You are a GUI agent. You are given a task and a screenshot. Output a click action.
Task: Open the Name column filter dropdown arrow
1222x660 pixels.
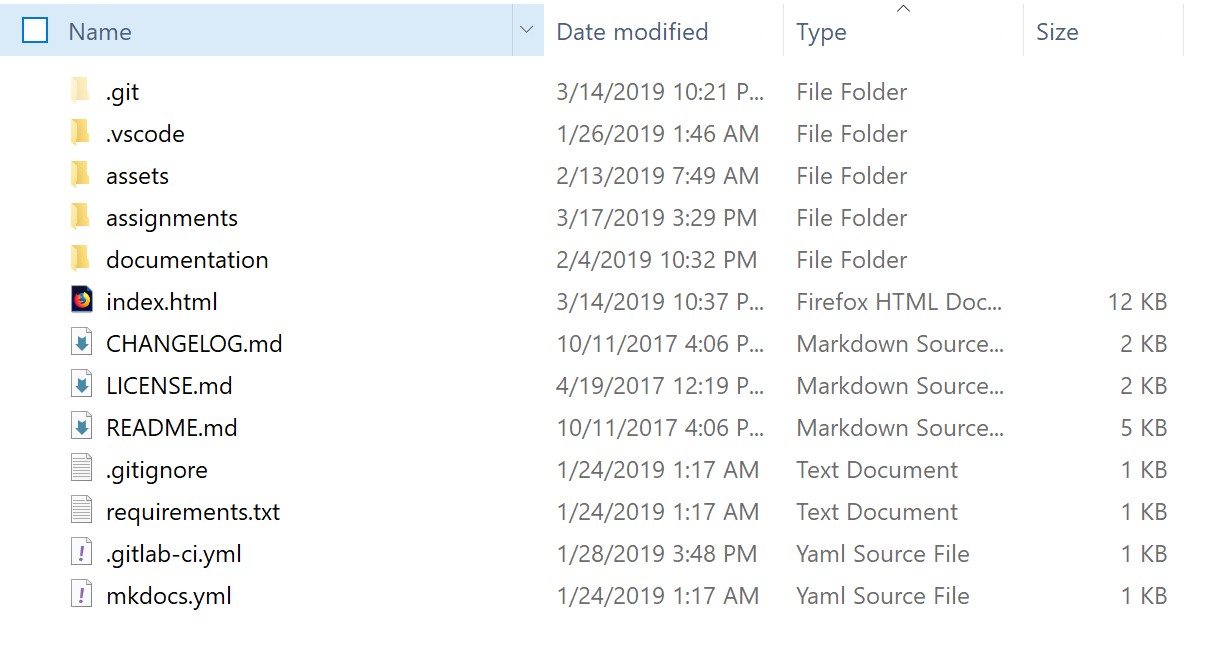[x=527, y=31]
